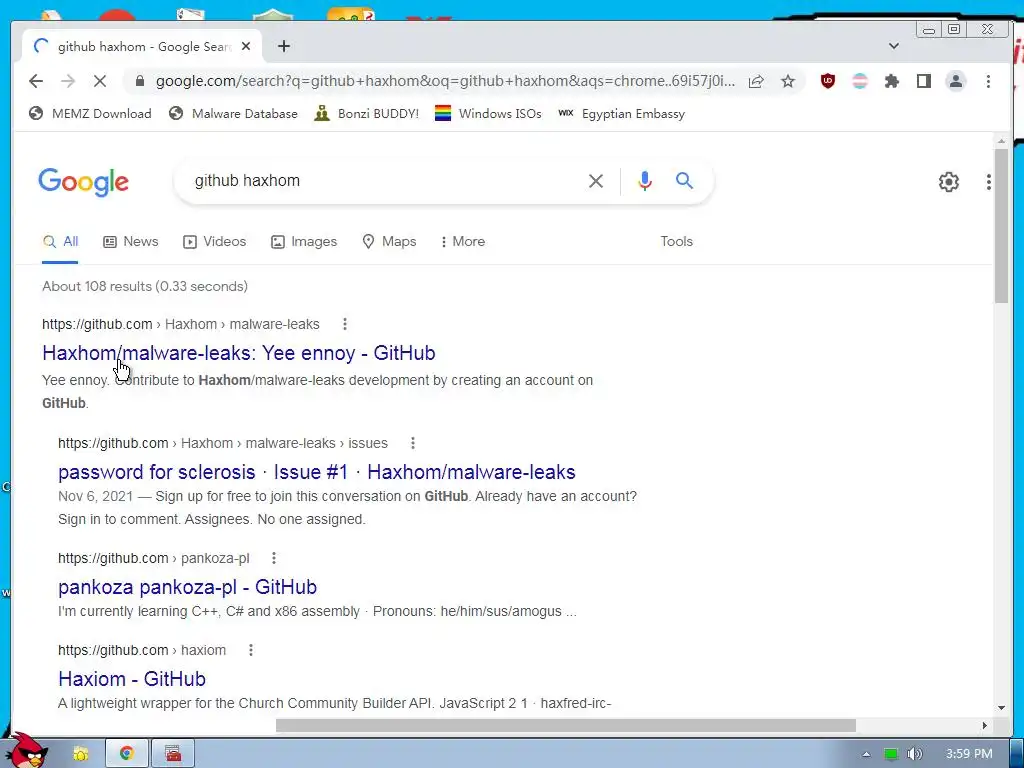Open the Extensions puzzle menu
This screenshot has width=1024, height=768.
(x=891, y=81)
